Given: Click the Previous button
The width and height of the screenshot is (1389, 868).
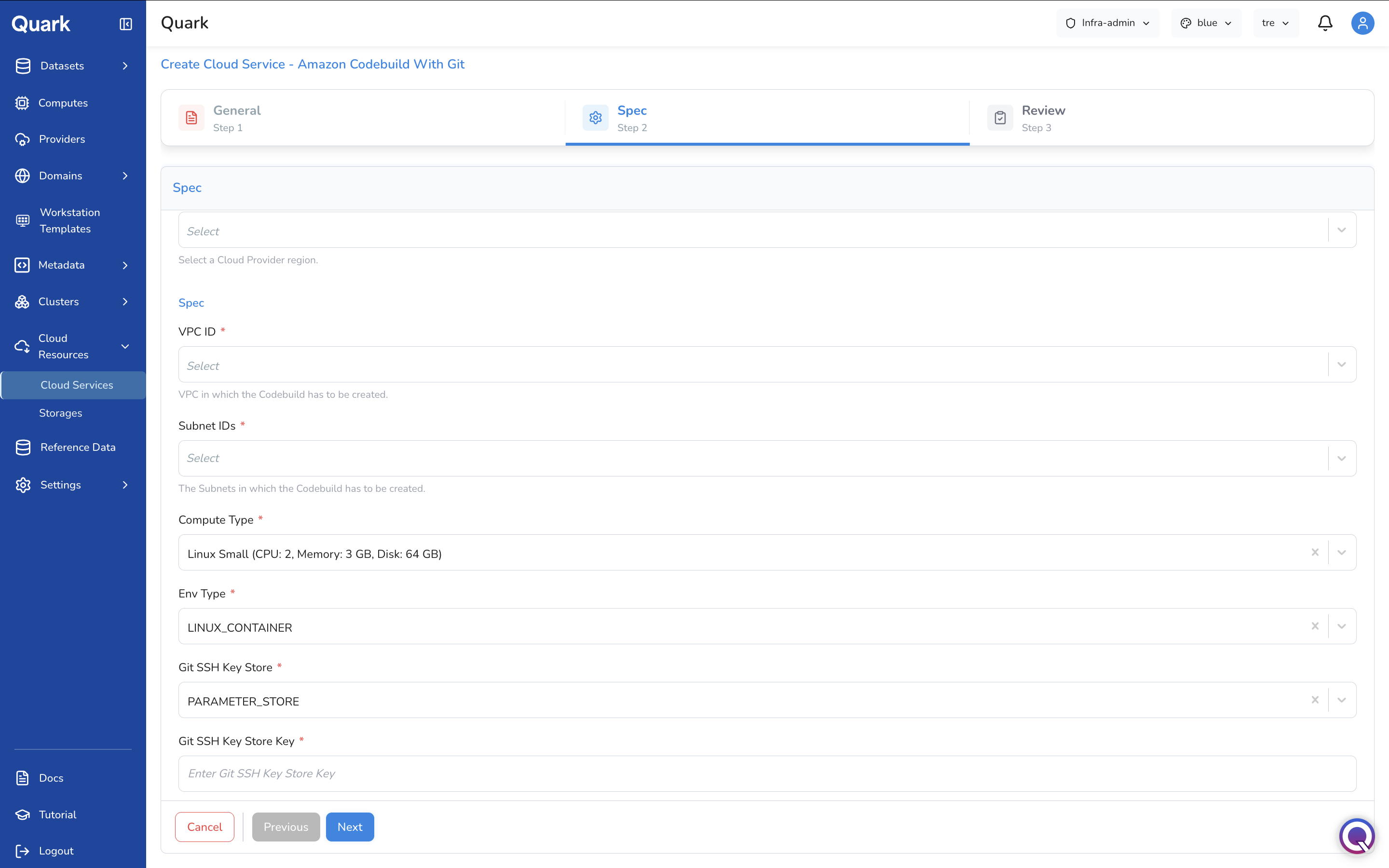Looking at the screenshot, I should pyautogui.click(x=286, y=827).
